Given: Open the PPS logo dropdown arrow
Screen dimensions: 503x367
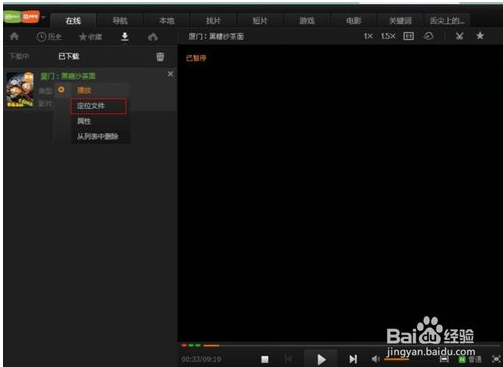Looking at the screenshot, I should pos(43,17).
